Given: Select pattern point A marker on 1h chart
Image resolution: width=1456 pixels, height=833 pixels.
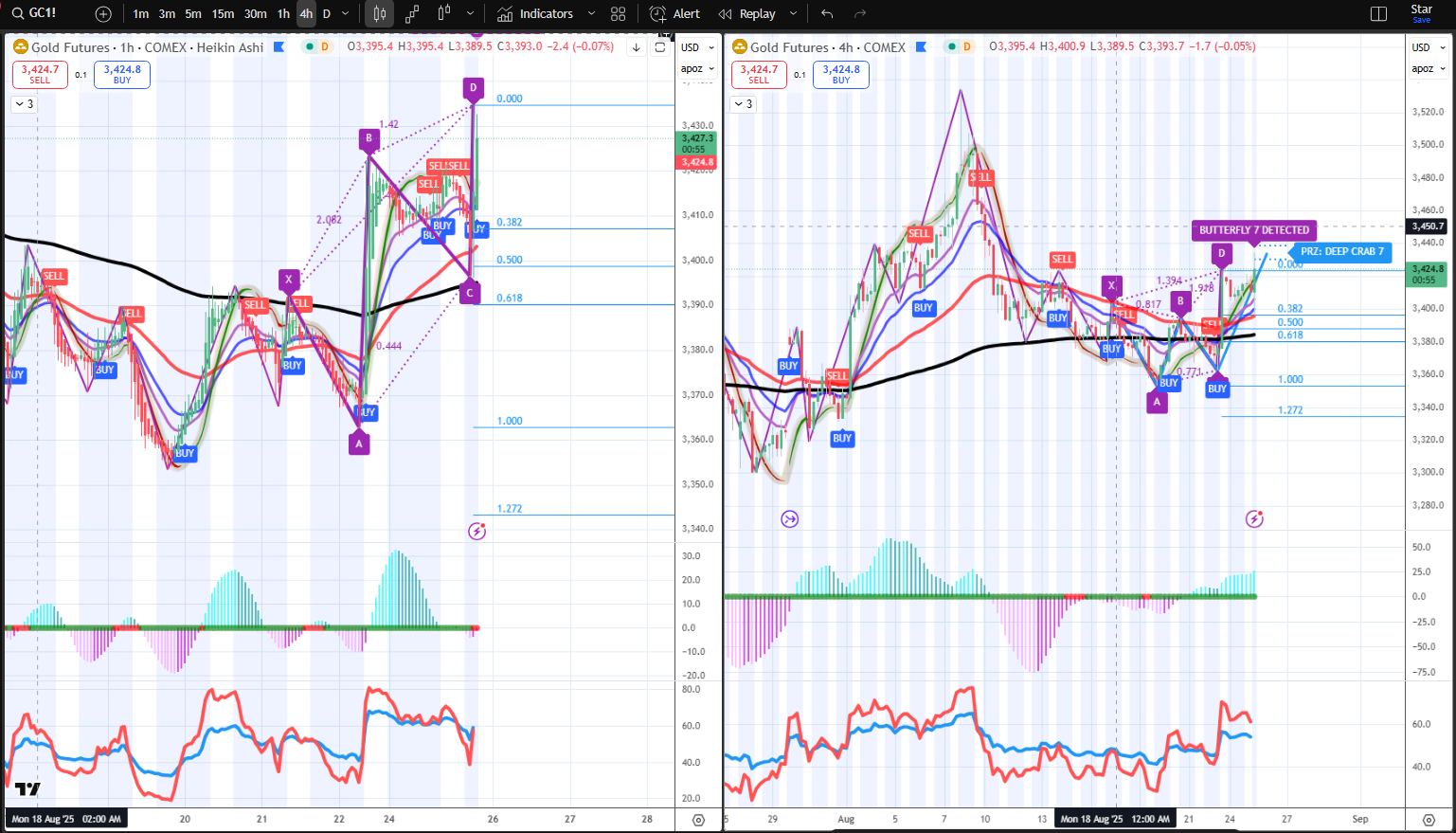Looking at the screenshot, I should tap(358, 443).
